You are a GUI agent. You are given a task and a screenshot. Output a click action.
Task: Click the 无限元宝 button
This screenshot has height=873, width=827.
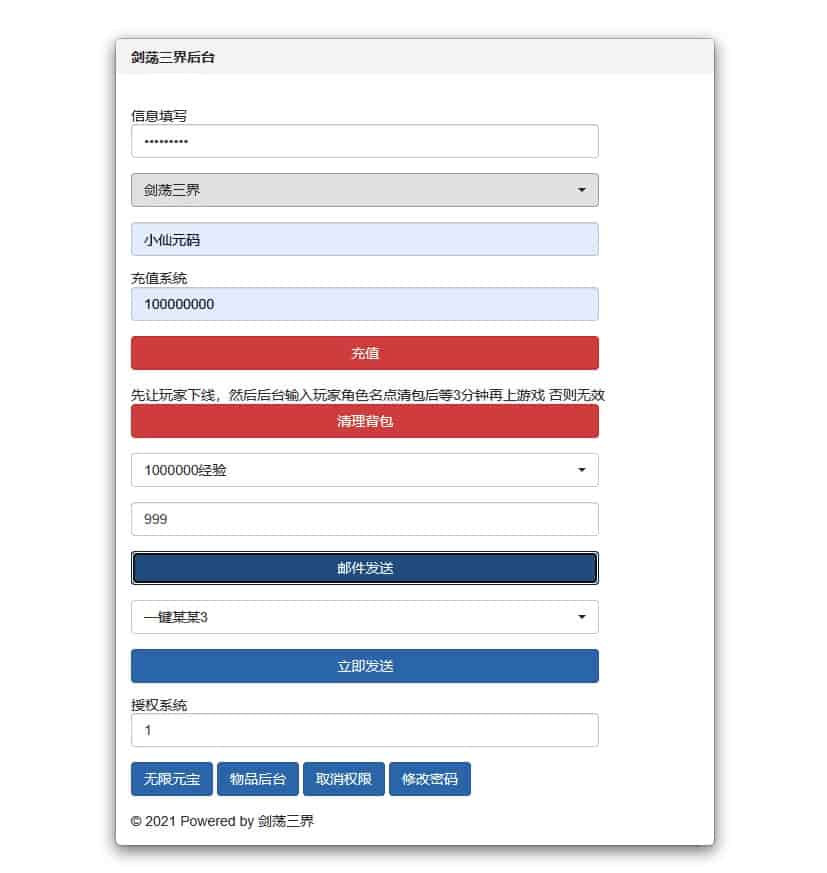click(x=172, y=779)
